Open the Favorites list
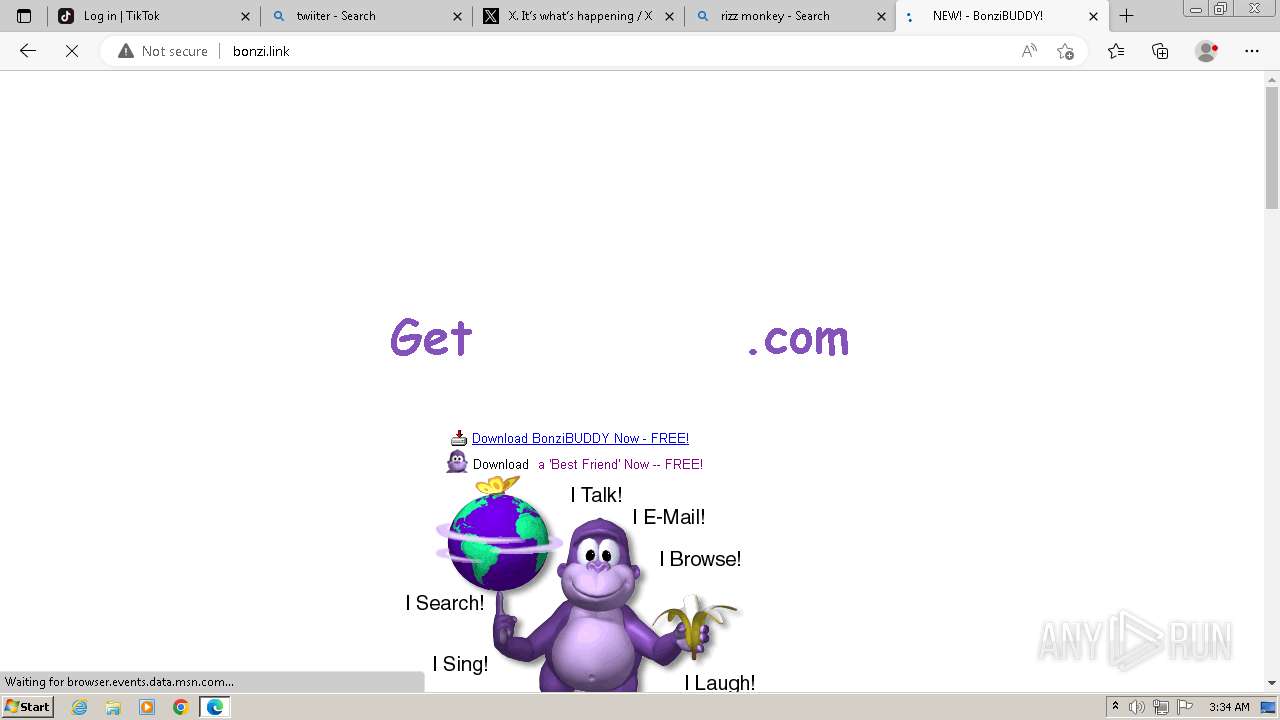This screenshot has width=1280, height=720. click(1116, 51)
